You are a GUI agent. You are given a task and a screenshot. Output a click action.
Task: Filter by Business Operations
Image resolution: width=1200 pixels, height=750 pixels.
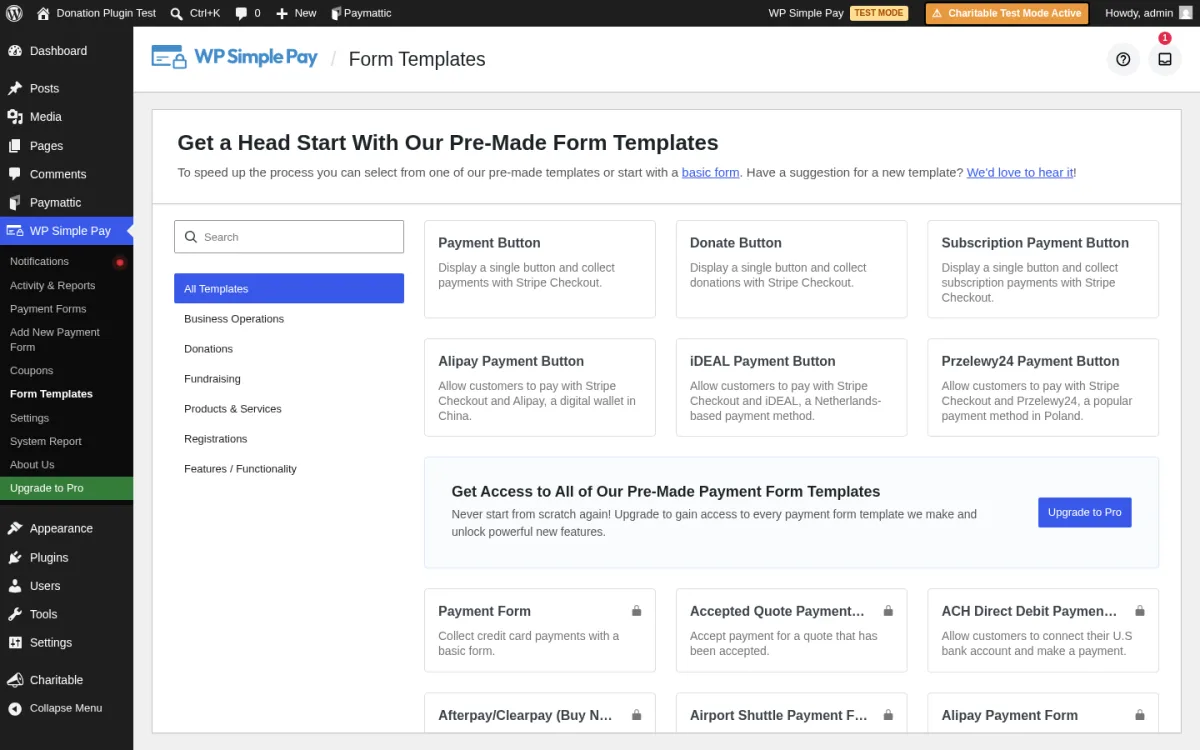[x=289, y=318]
